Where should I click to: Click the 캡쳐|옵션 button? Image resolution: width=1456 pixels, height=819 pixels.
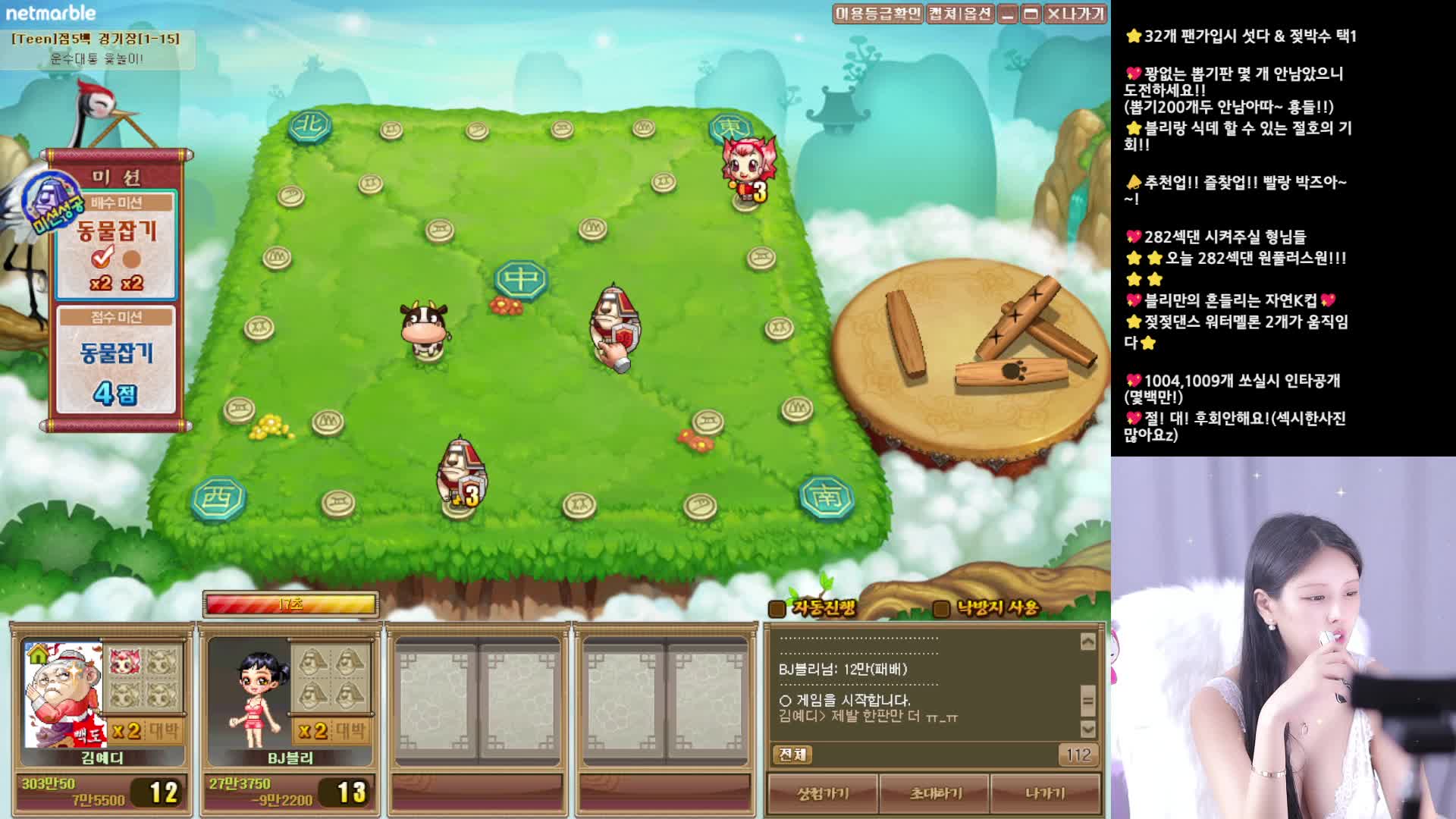tap(960, 14)
